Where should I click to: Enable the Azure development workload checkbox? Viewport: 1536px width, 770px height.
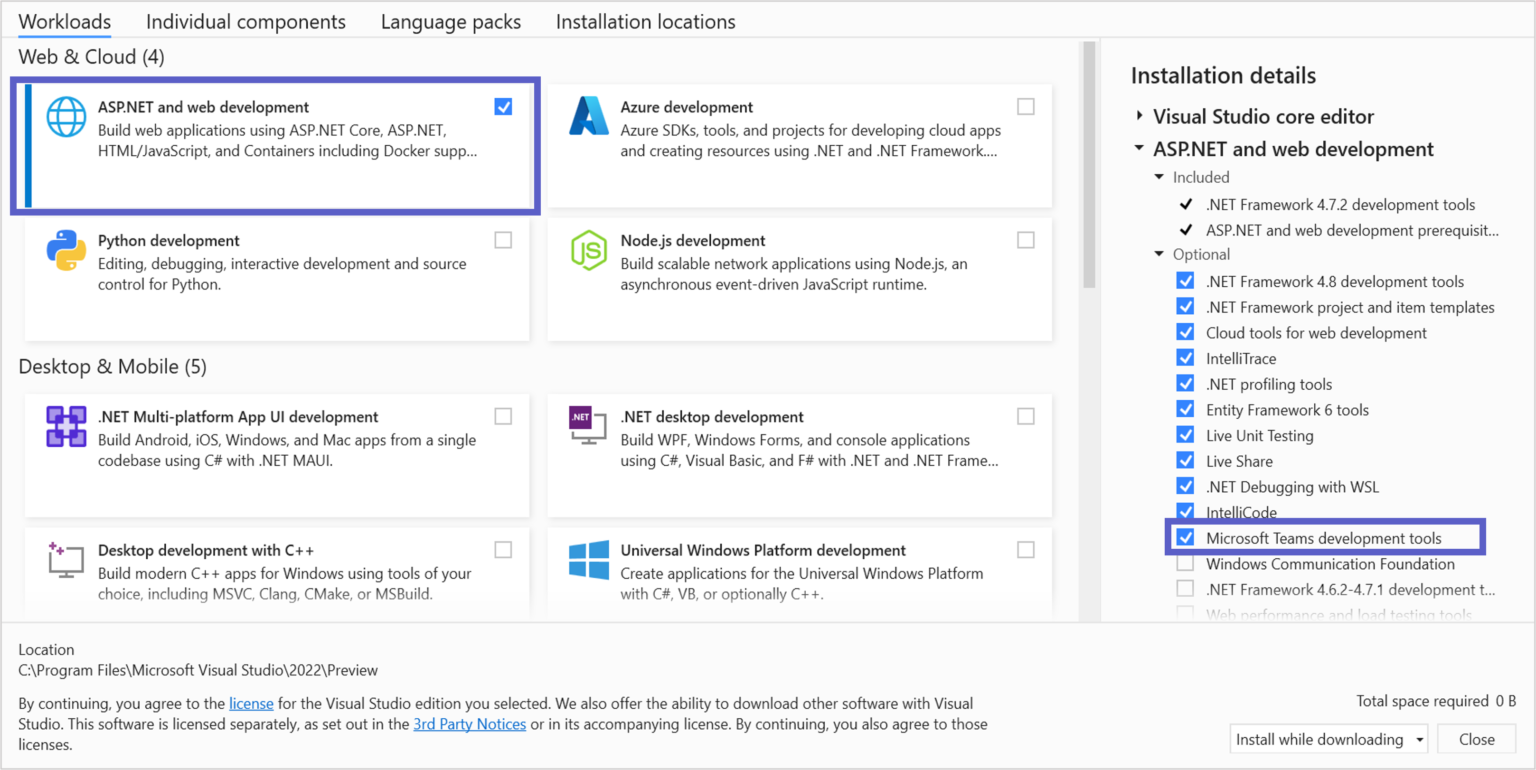(x=1026, y=106)
